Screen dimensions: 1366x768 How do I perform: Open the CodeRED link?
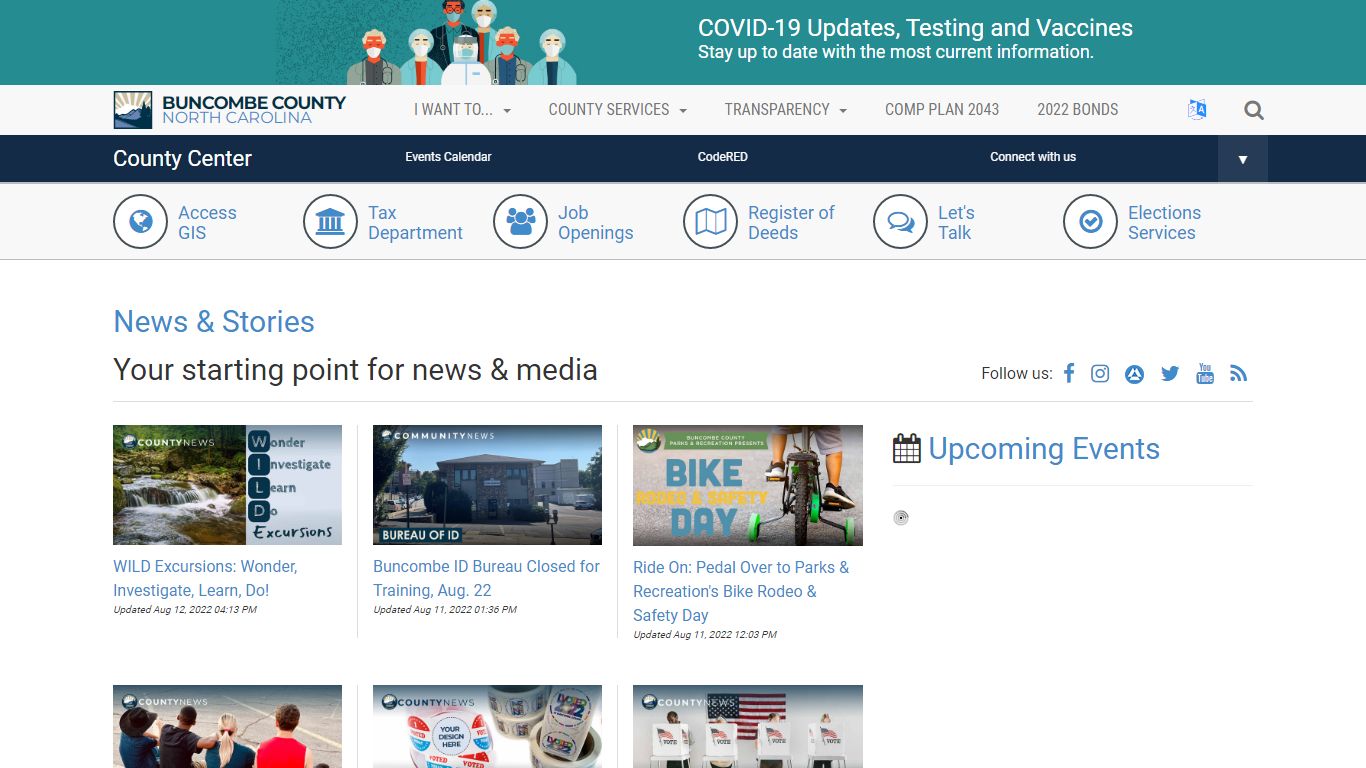pos(723,157)
